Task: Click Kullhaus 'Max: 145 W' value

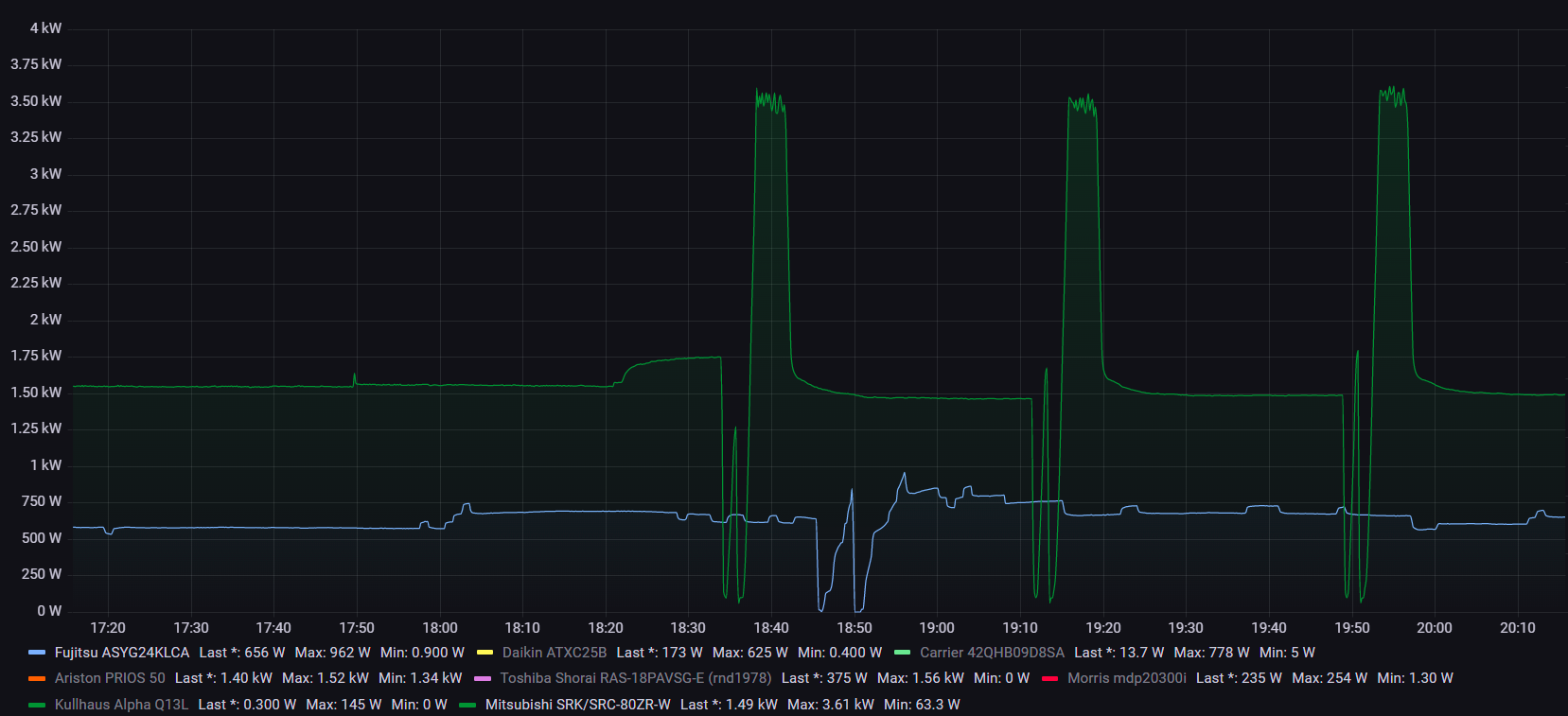Action: tap(344, 705)
